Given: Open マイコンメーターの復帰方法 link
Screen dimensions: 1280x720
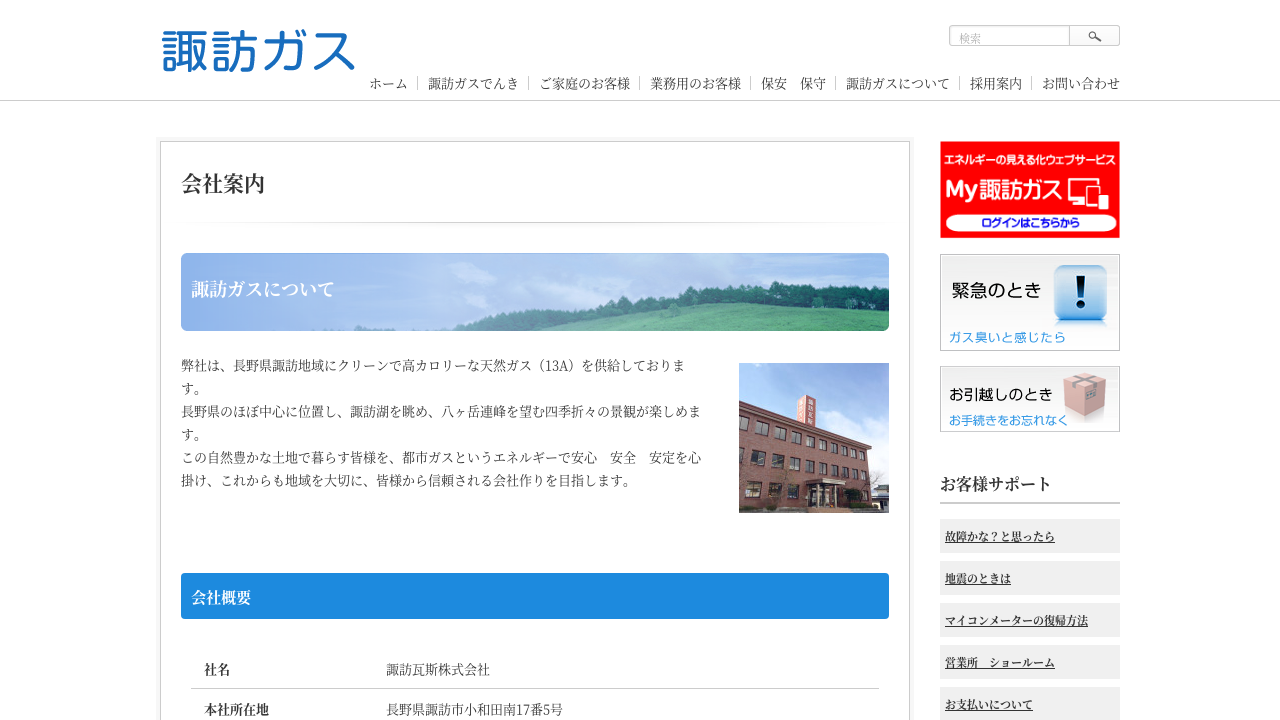Looking at the screenshot, I should pyautogui.click(x=1016, y=620).
